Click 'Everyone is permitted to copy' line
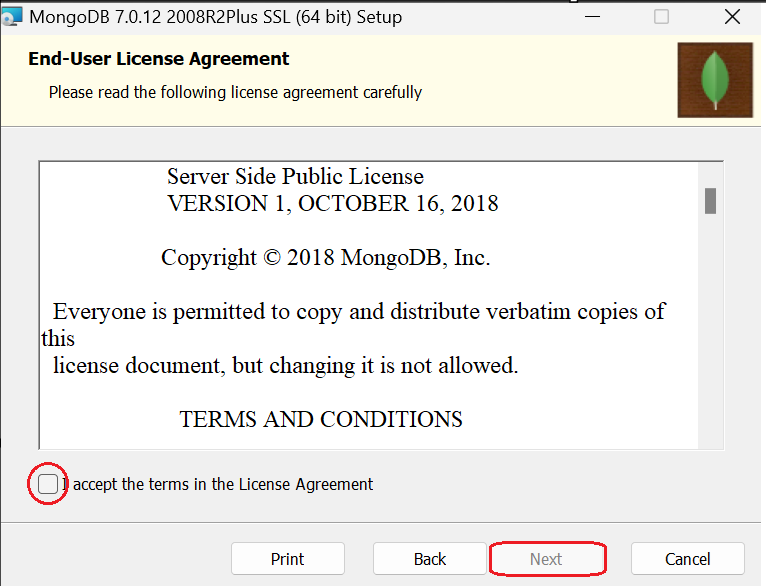Image resolution: width=766 pixels, height=586 pixels. [x=359, y=312]
